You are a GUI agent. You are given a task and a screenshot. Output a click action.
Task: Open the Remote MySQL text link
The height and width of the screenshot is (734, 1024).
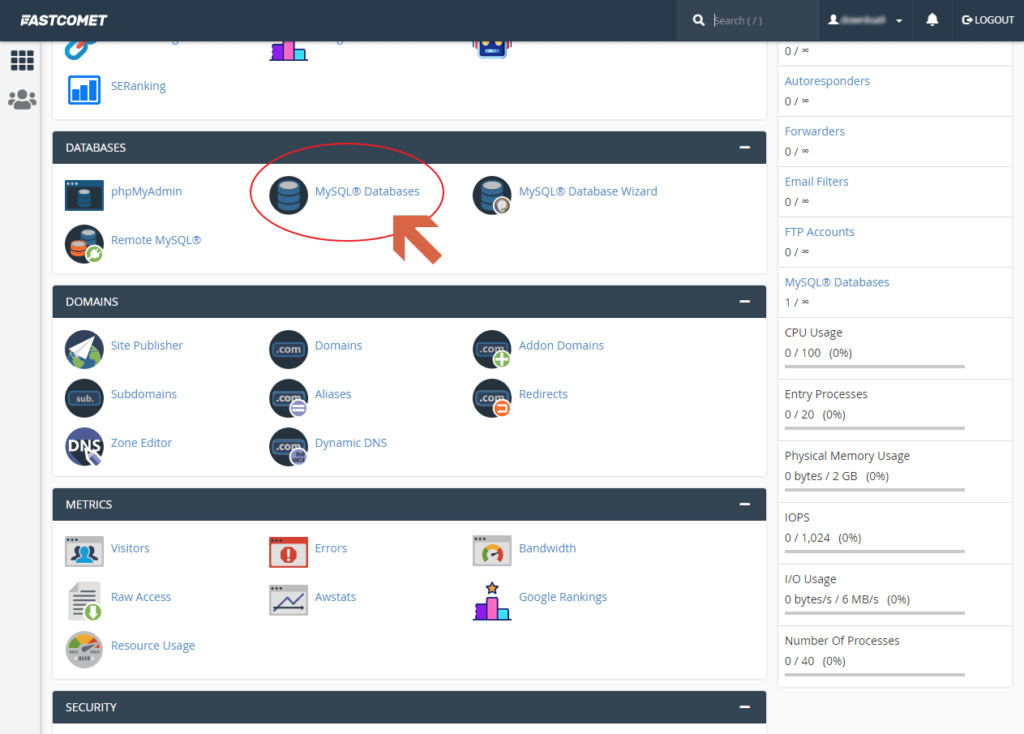click(155, 240)
